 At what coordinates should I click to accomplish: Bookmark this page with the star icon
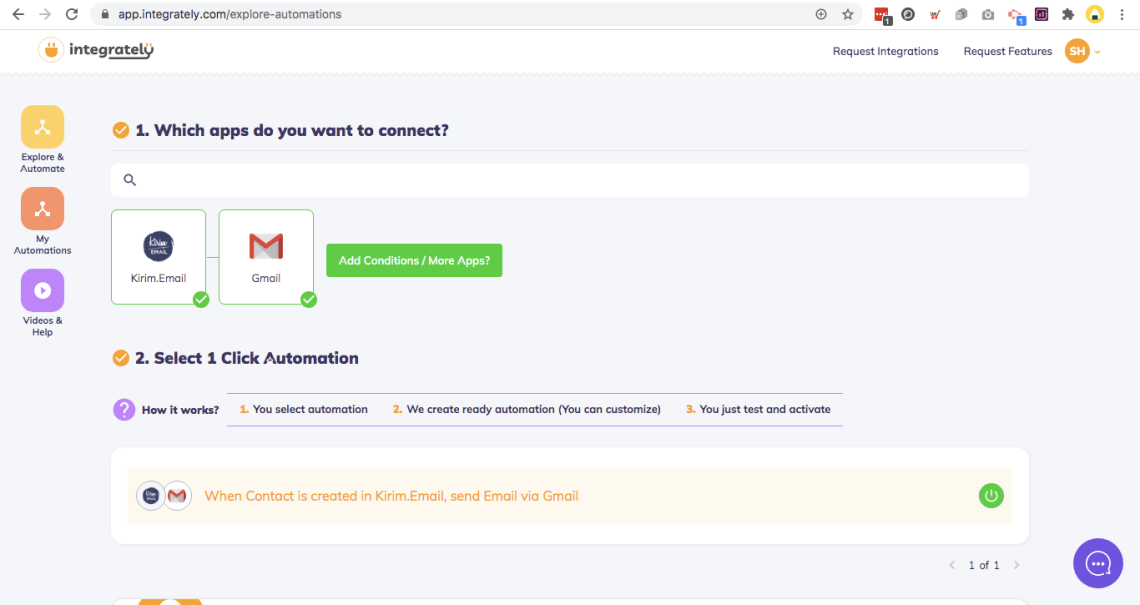pos(848,15)
